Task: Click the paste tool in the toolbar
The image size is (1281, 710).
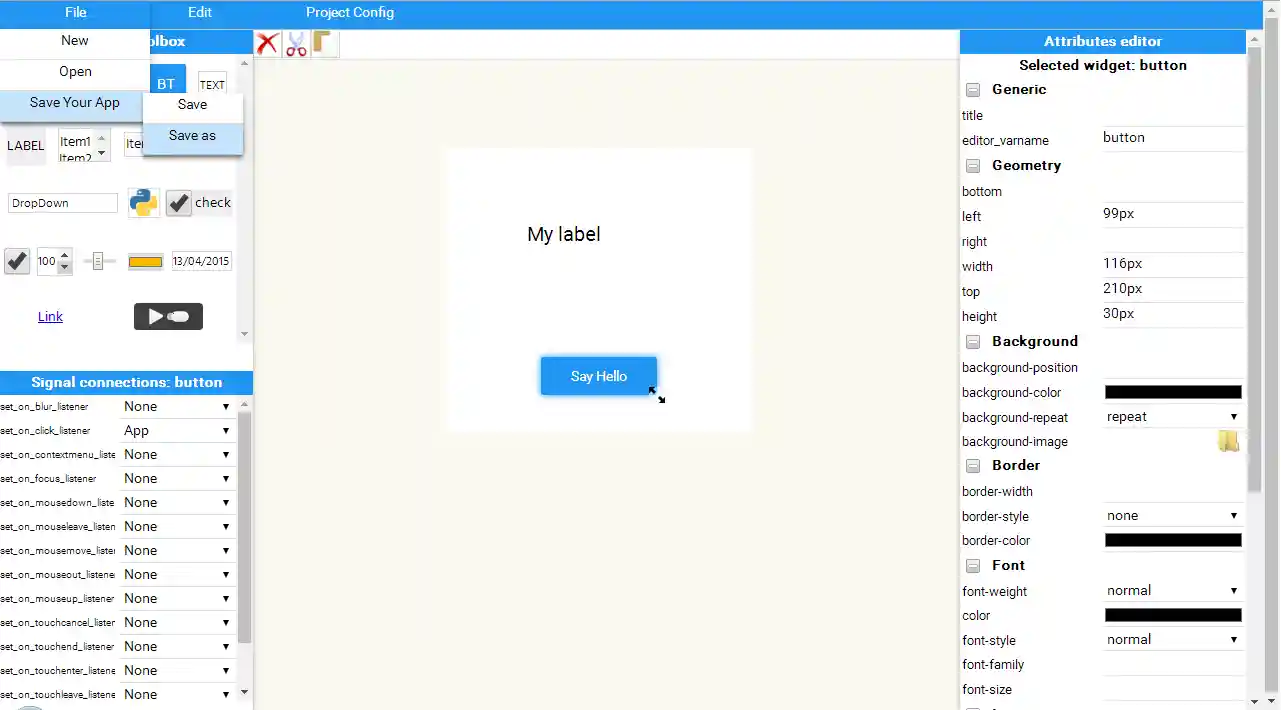Action: (323, 43)
